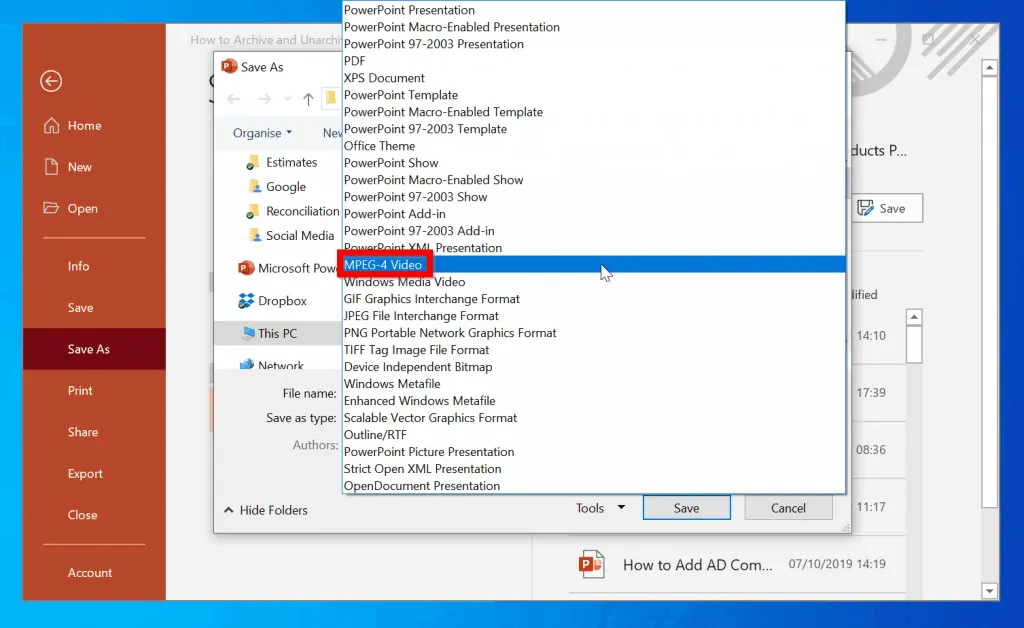This screenshot has height=628, width=1024.
Task: Select PowerPoint Presentation file type
Action: click(x=594, y=10)
